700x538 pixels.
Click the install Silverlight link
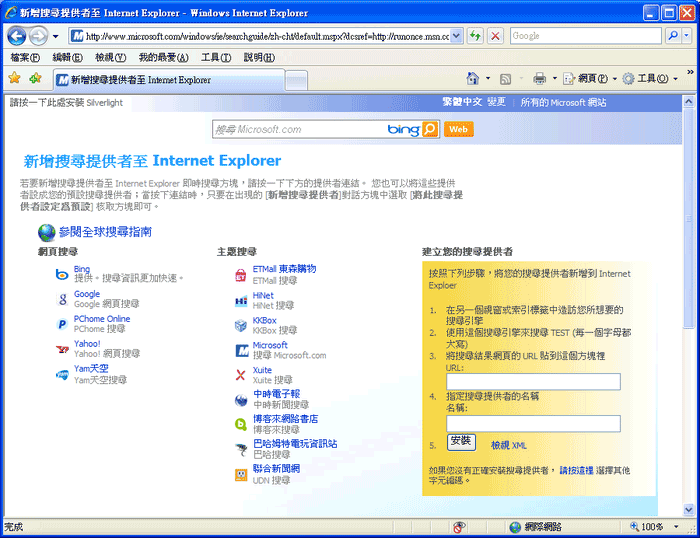66,103
